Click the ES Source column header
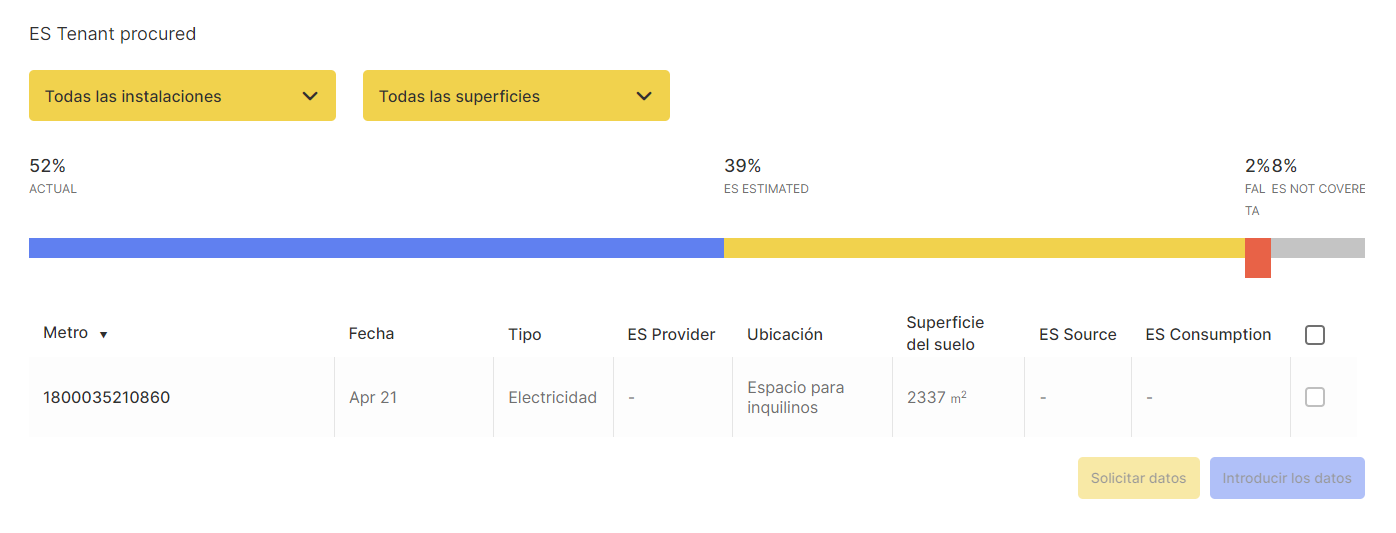Screen dimensions: 1396x533 click(1077, 334)
